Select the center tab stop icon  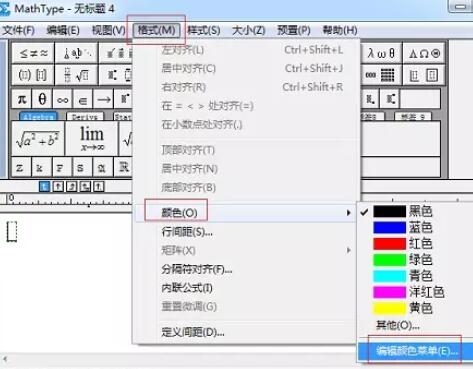[x=58, y=186]
